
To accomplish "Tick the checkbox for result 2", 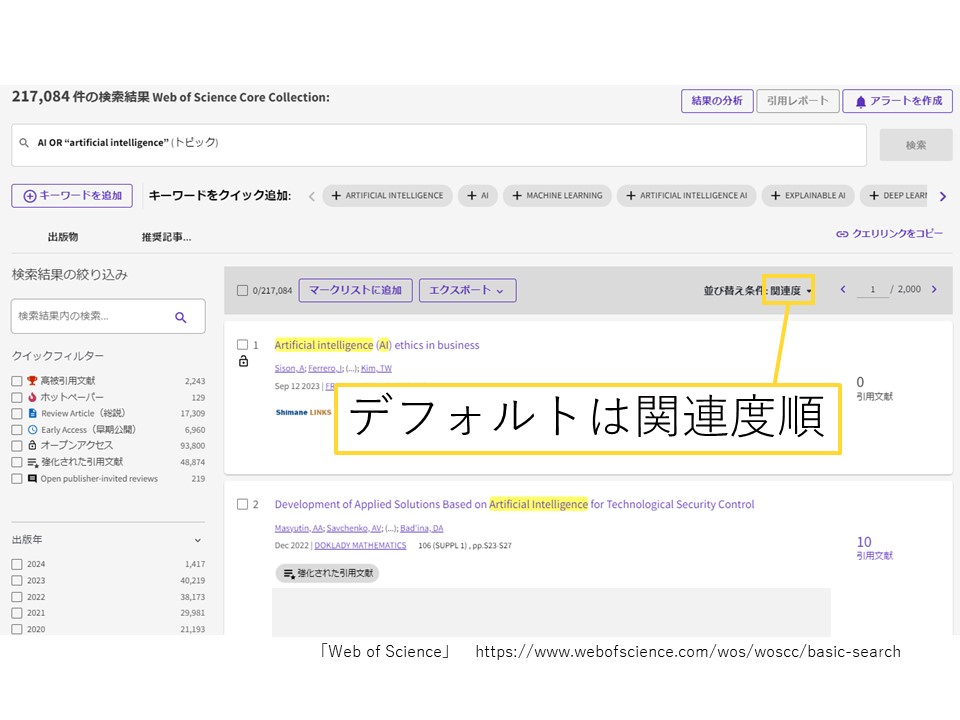I will pyautogui.click(x=242, y=504).
